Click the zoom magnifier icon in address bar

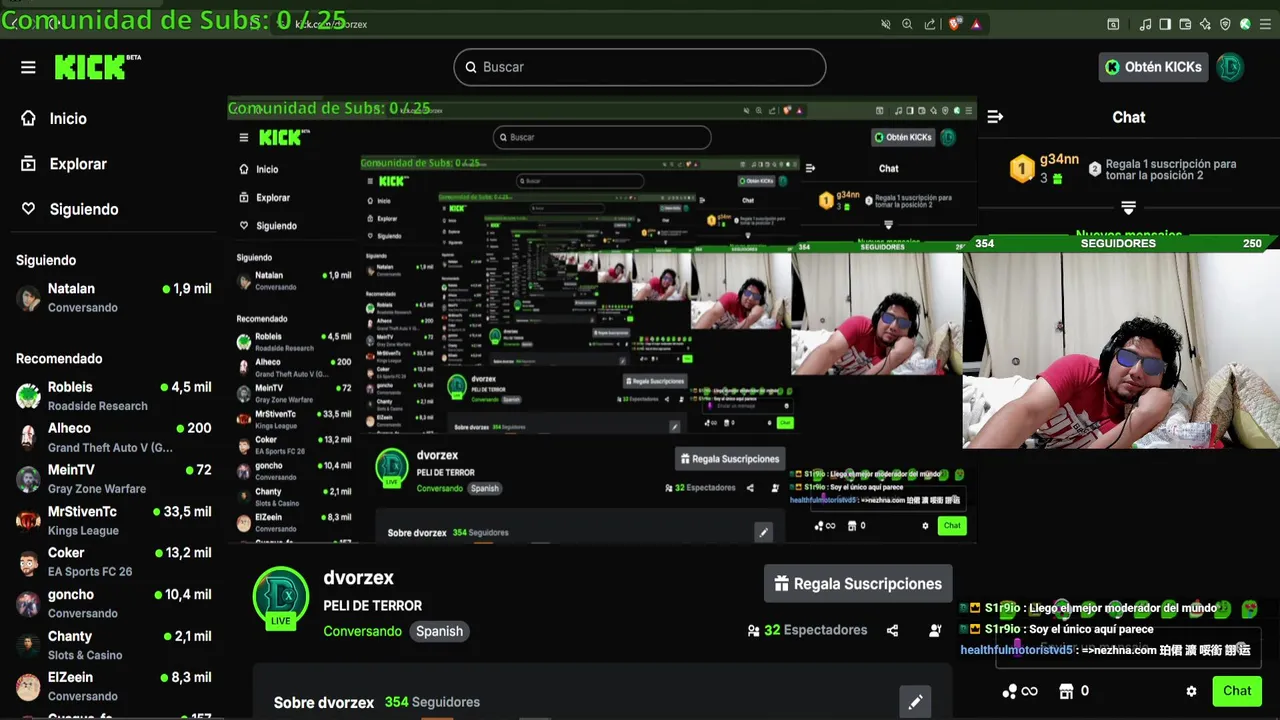(x=907, y=24)
